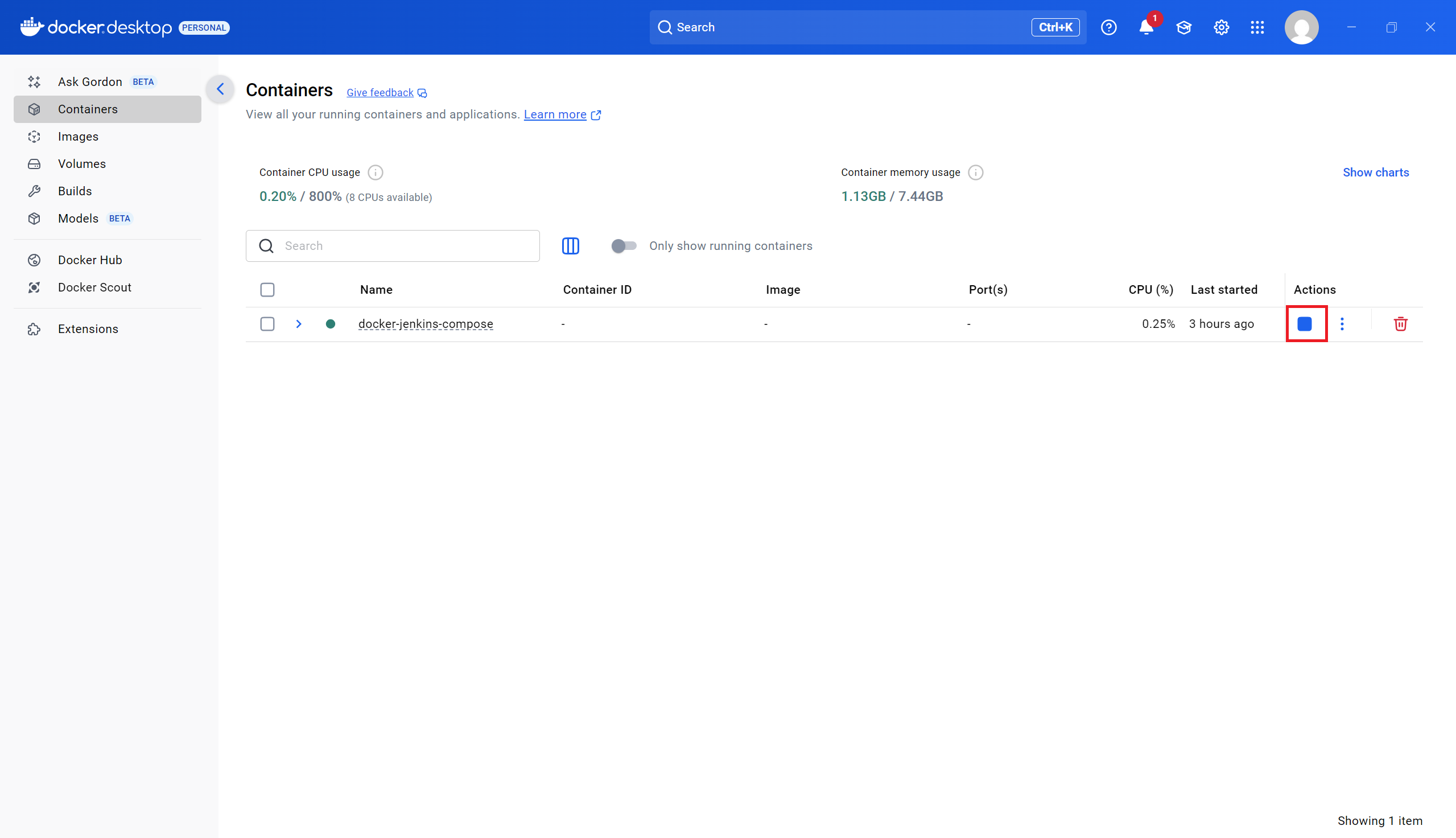Image resolution: width=1456 pixels, height=838 pixels.
Task: Stop the docker-jenkins-compose container
Action: [x=1304, y=324]
